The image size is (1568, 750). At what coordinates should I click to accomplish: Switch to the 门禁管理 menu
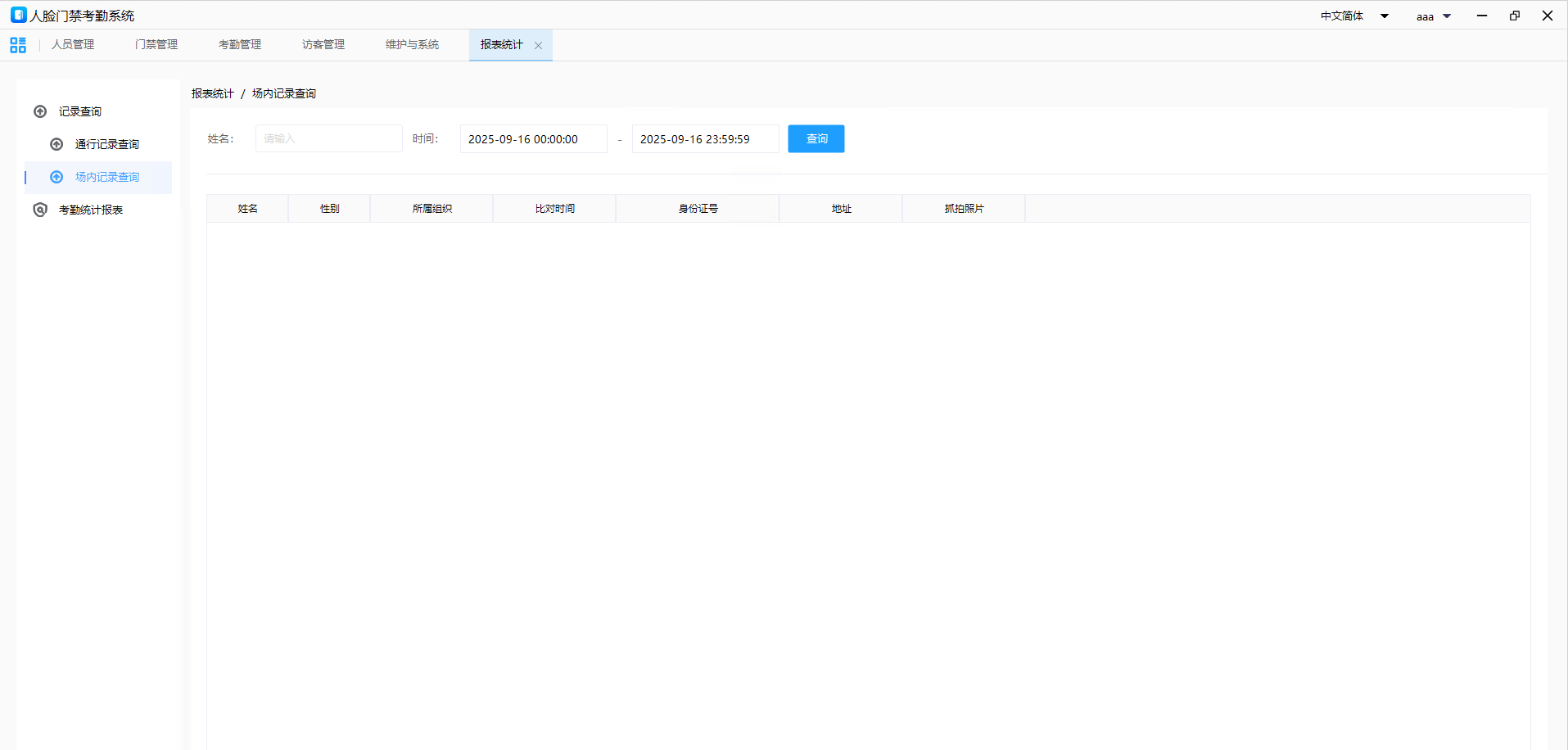pos(156,44)
